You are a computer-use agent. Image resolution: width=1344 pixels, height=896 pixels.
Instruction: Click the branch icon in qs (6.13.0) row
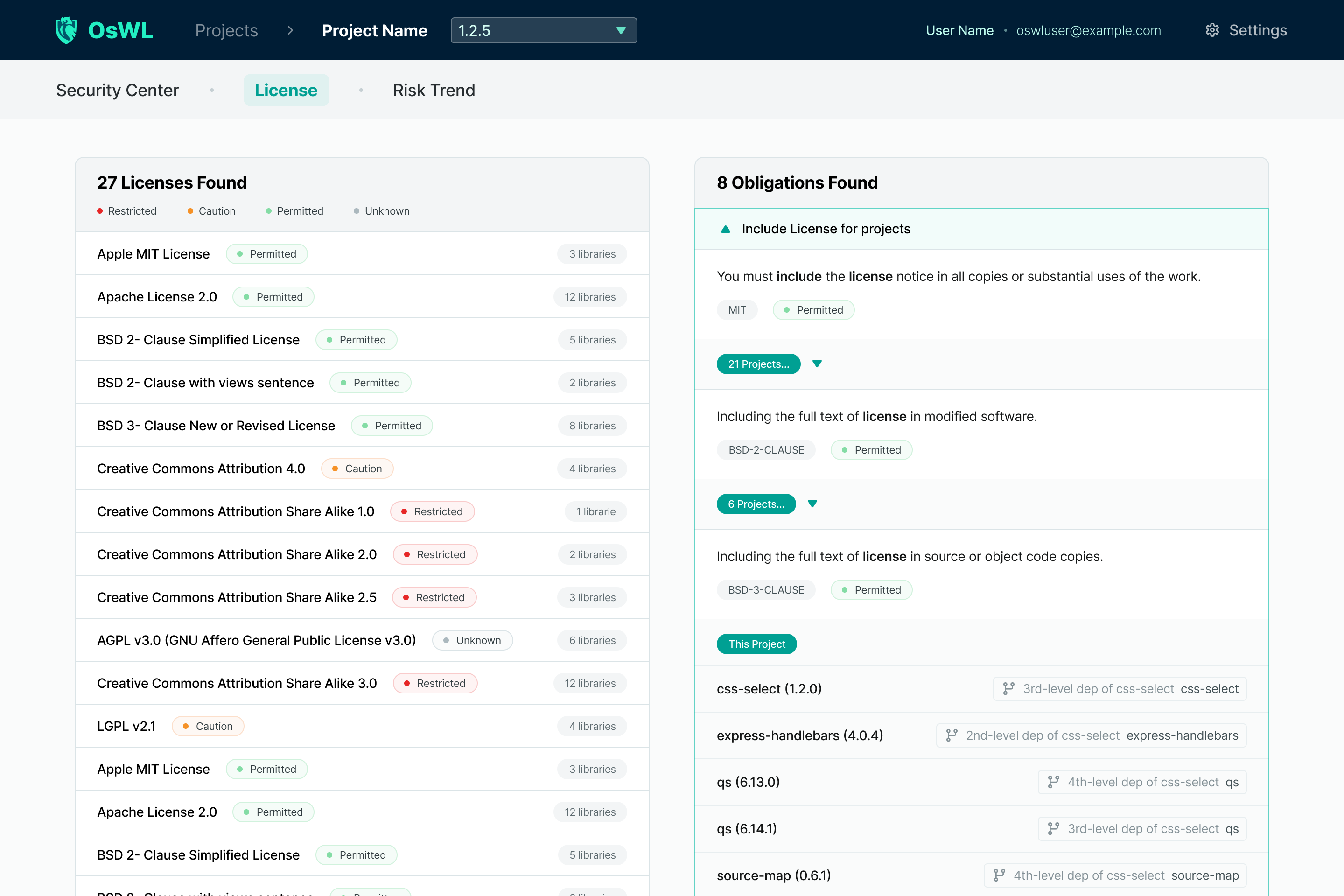(x=1053, y=782)
